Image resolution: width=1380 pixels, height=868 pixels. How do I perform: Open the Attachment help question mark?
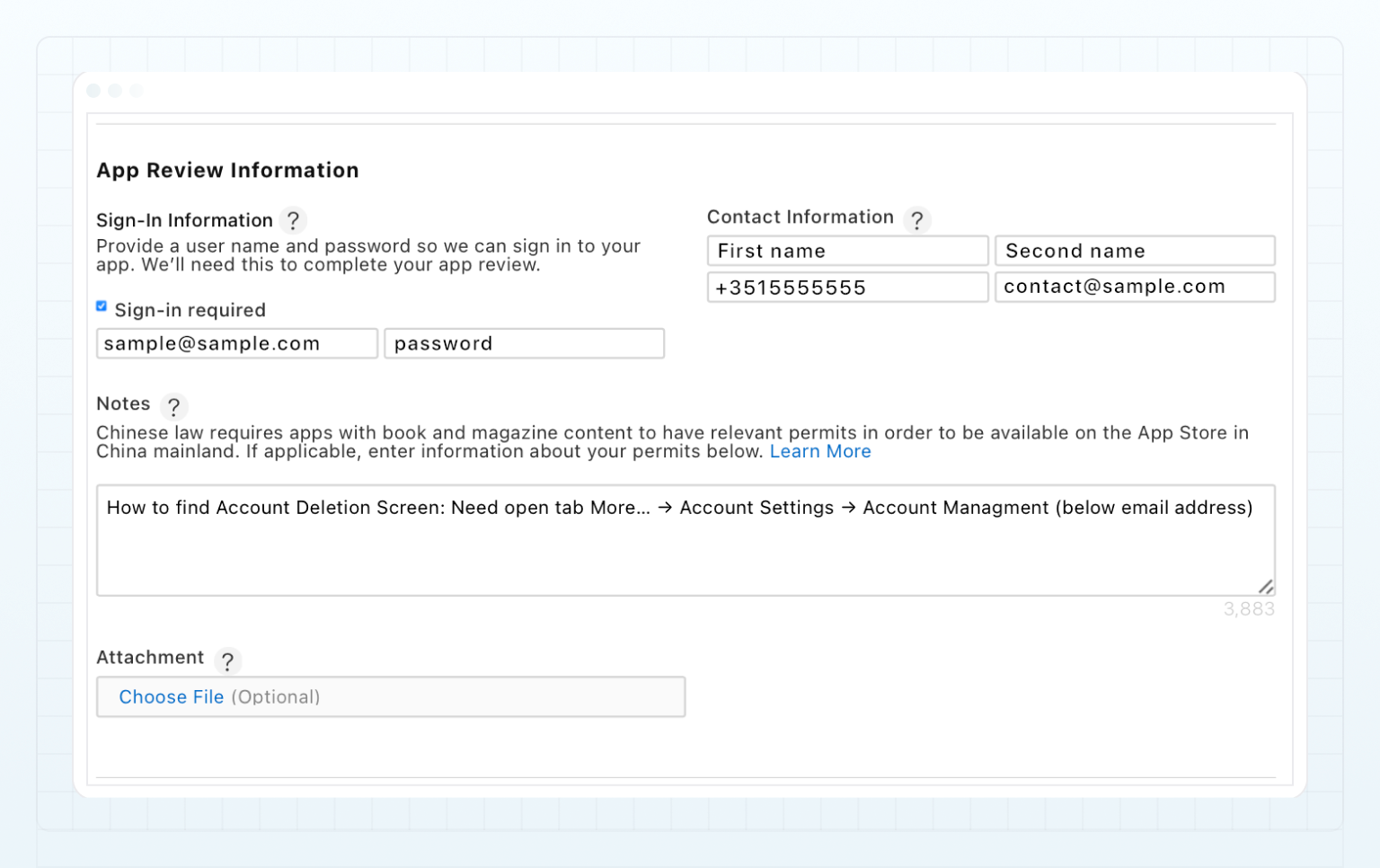[228, 661]
